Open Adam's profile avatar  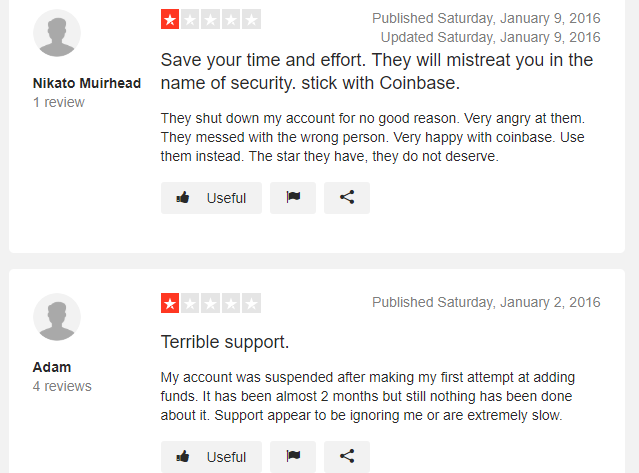pos(57,318)
